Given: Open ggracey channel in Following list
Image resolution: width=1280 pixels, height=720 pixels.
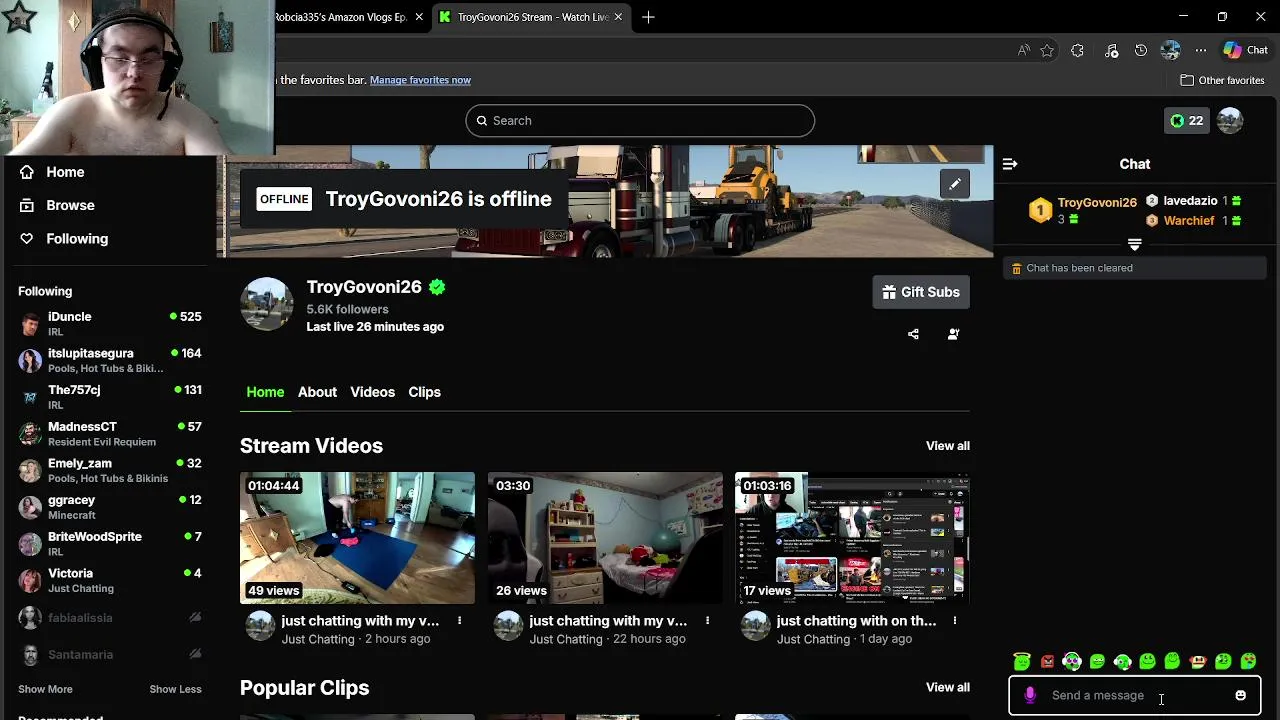Looking at the screenshot, I should point(110,507).
